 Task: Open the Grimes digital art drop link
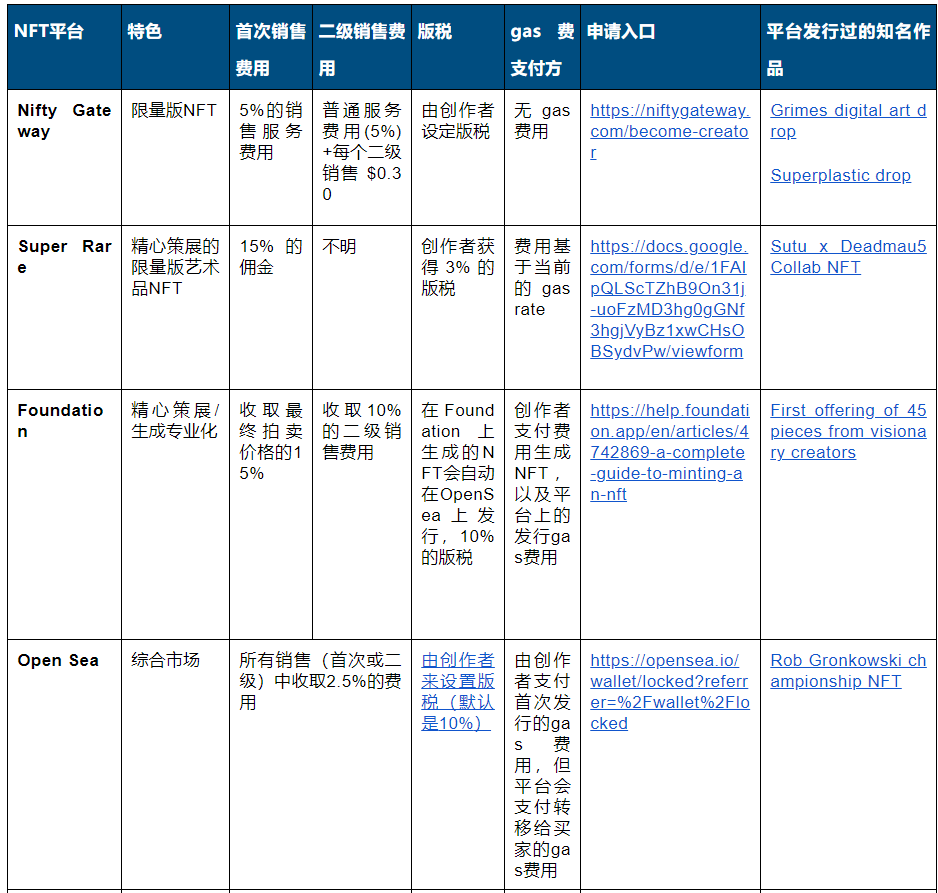[848, 121]
